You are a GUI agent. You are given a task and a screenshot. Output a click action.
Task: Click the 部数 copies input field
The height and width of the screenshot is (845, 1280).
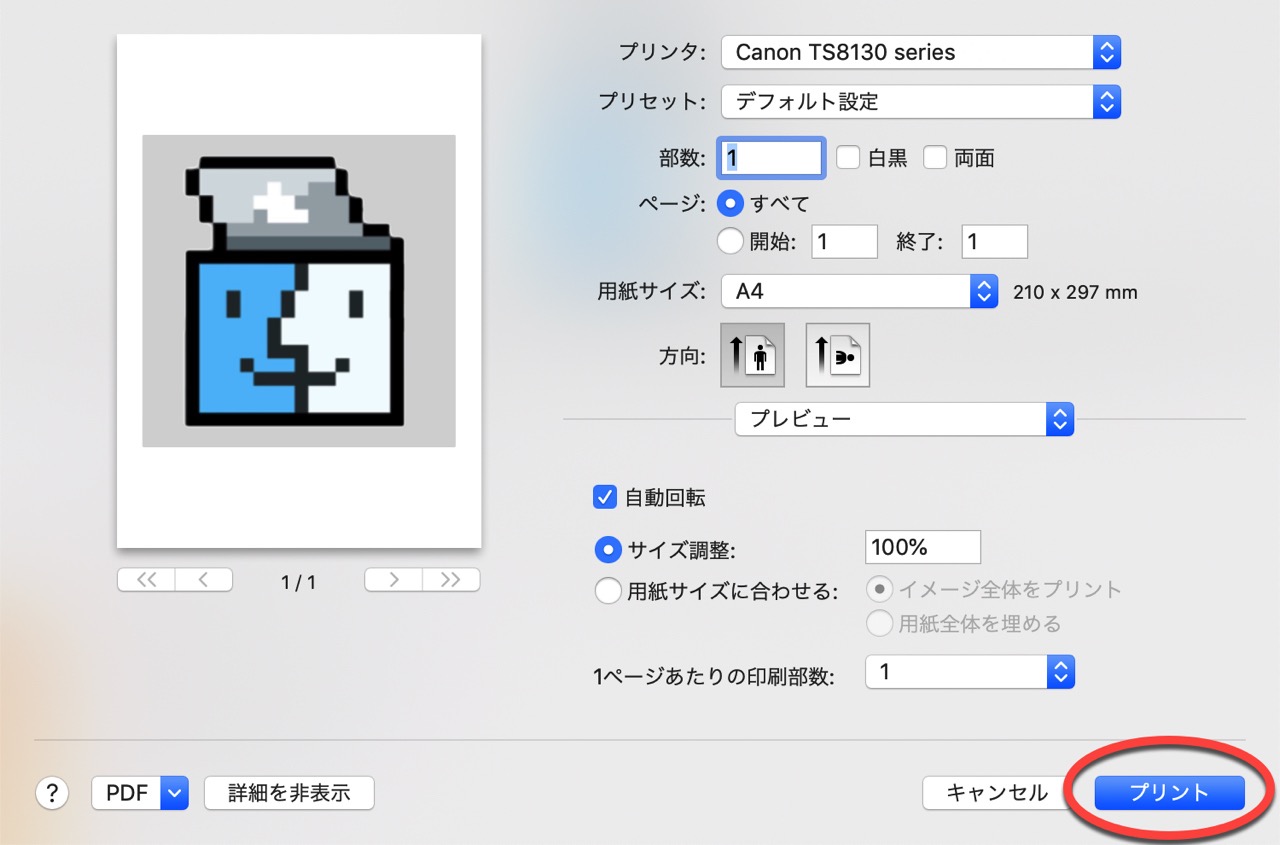pyautogui.click(x=772, y=157)
